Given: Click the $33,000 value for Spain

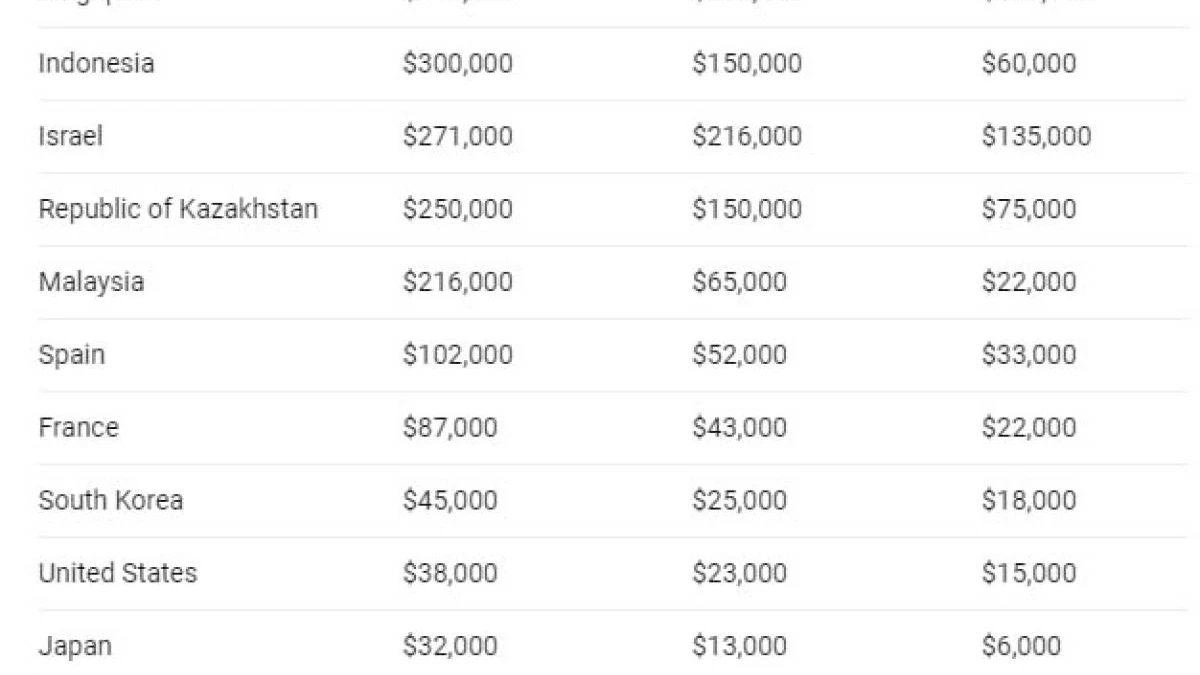Looking at the screenshot, I should point(1028,355).
